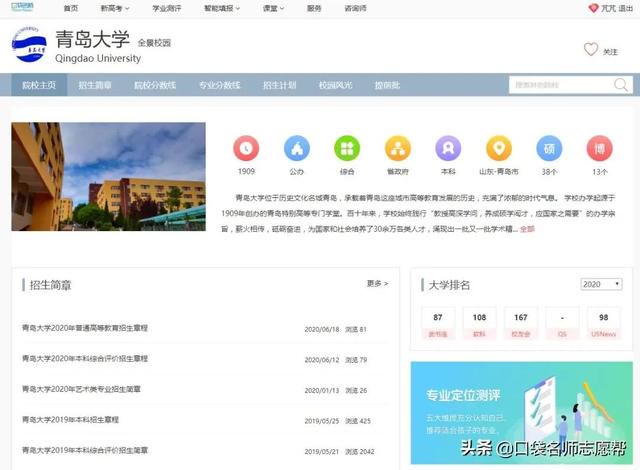This screenshot has width=640, height=470.
Task: Switch to the 专业分数线 tab
Action: pyautogui.click(x=220, y=85)
